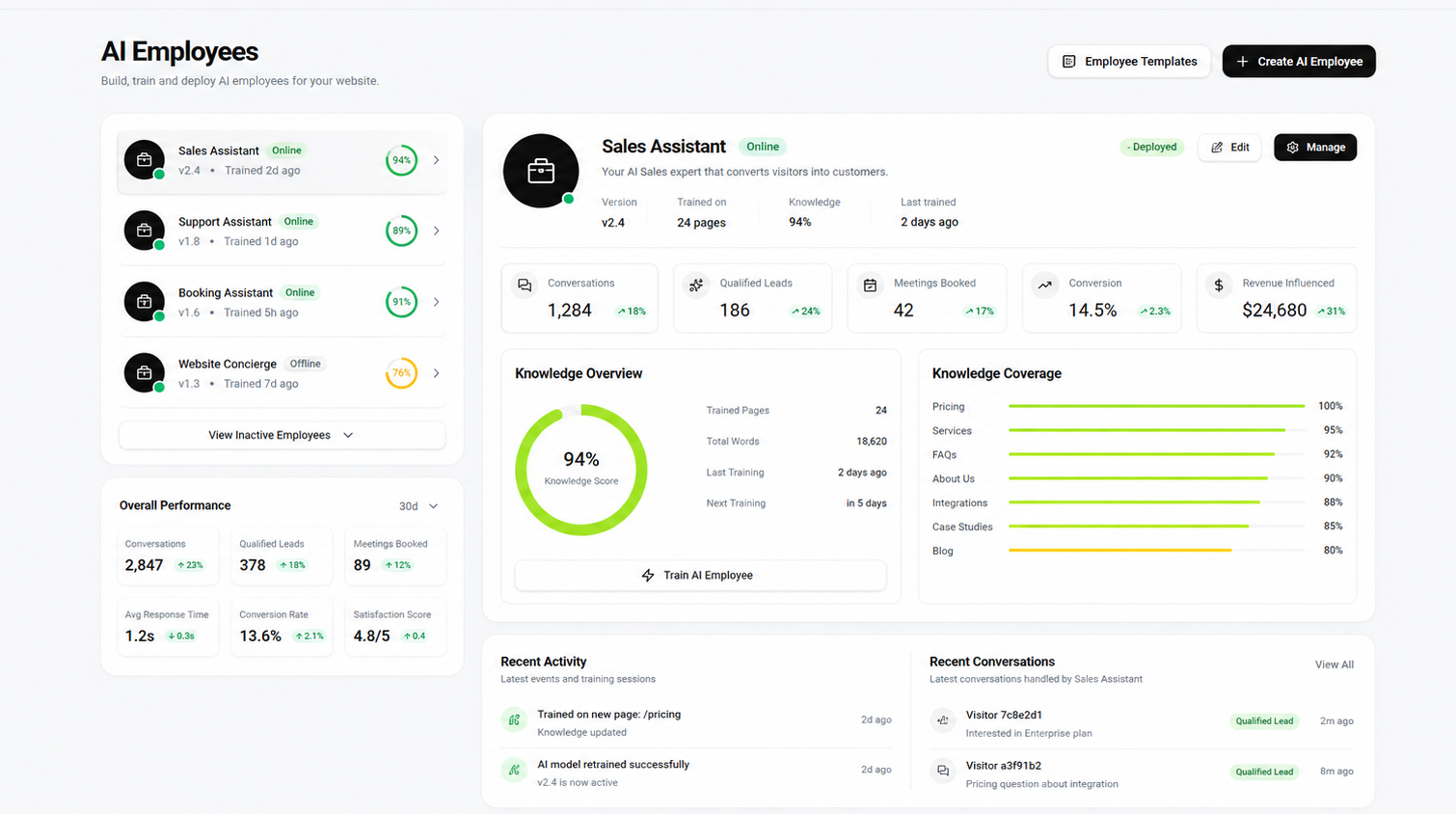Open Website Concierge via its chevron arrow
The image size is (1456, 814).
(436, 373)
